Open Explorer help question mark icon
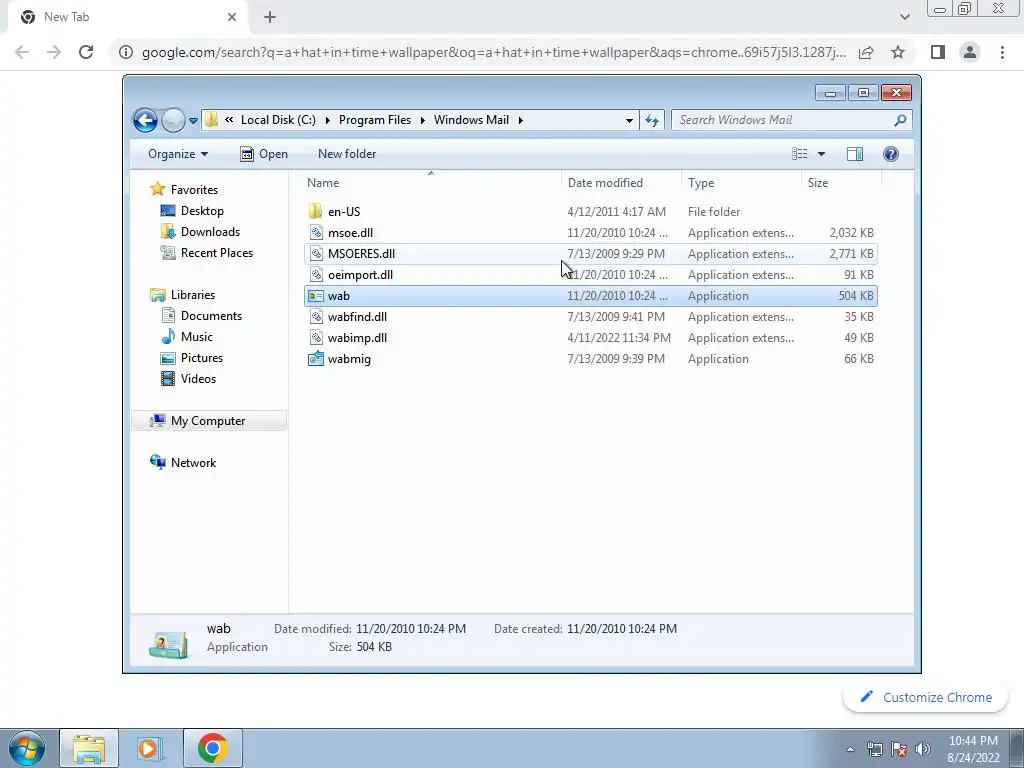Screen dimensions: 1024x768 tap(891, 154)
